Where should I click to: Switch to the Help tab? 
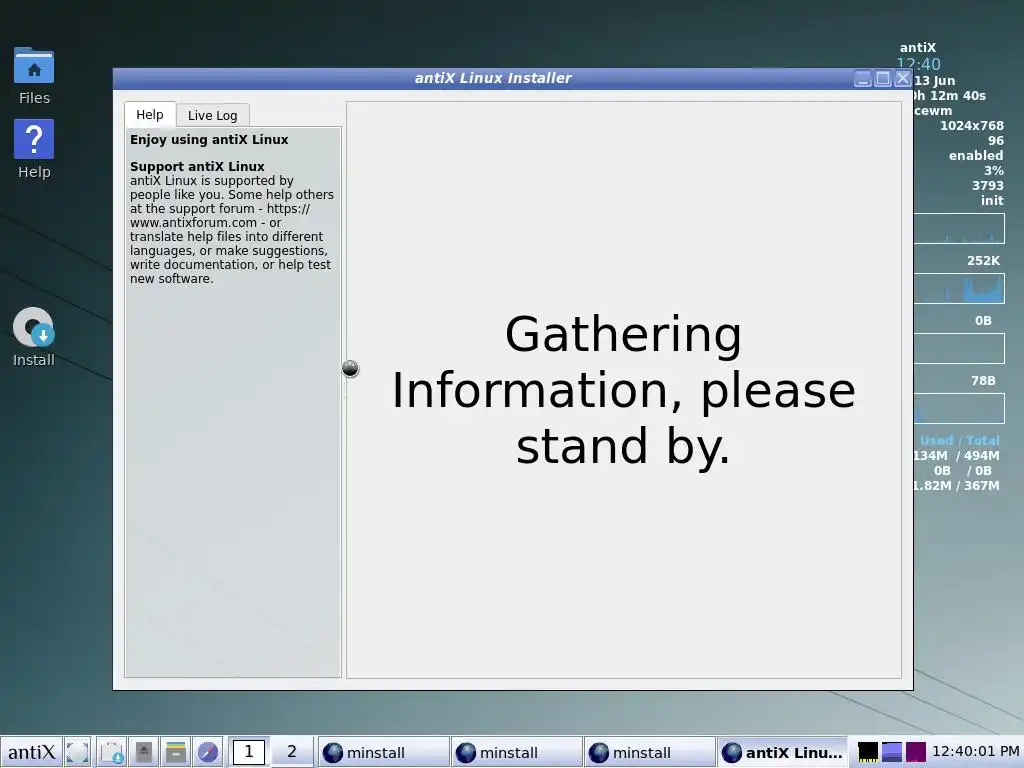coord(150,114)
